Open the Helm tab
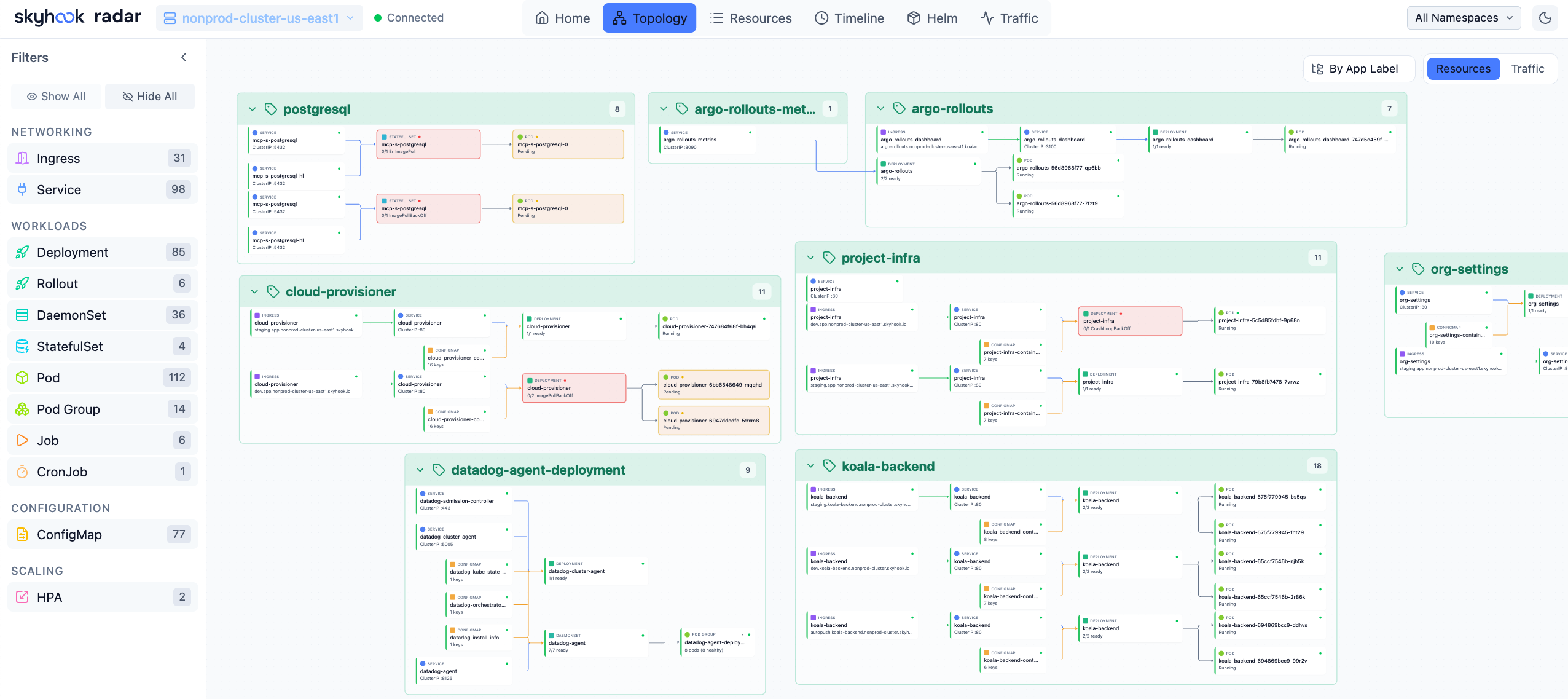This screenshot has height=699, width=1568. pos(932,18)
